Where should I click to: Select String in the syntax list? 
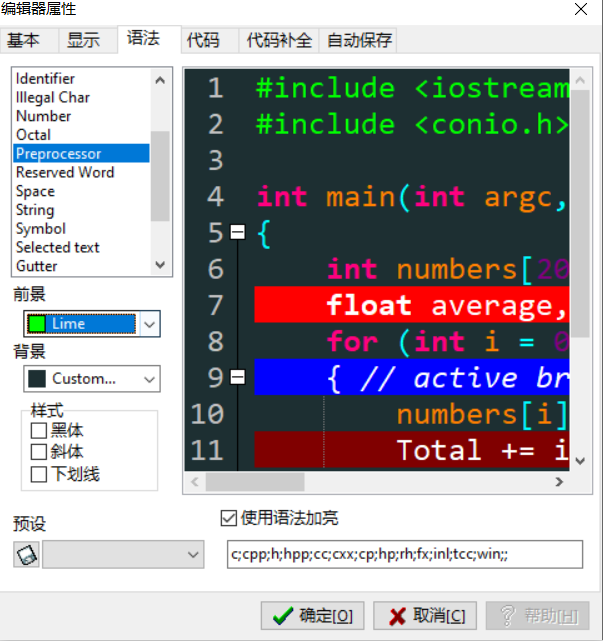(x=81, y=210)
